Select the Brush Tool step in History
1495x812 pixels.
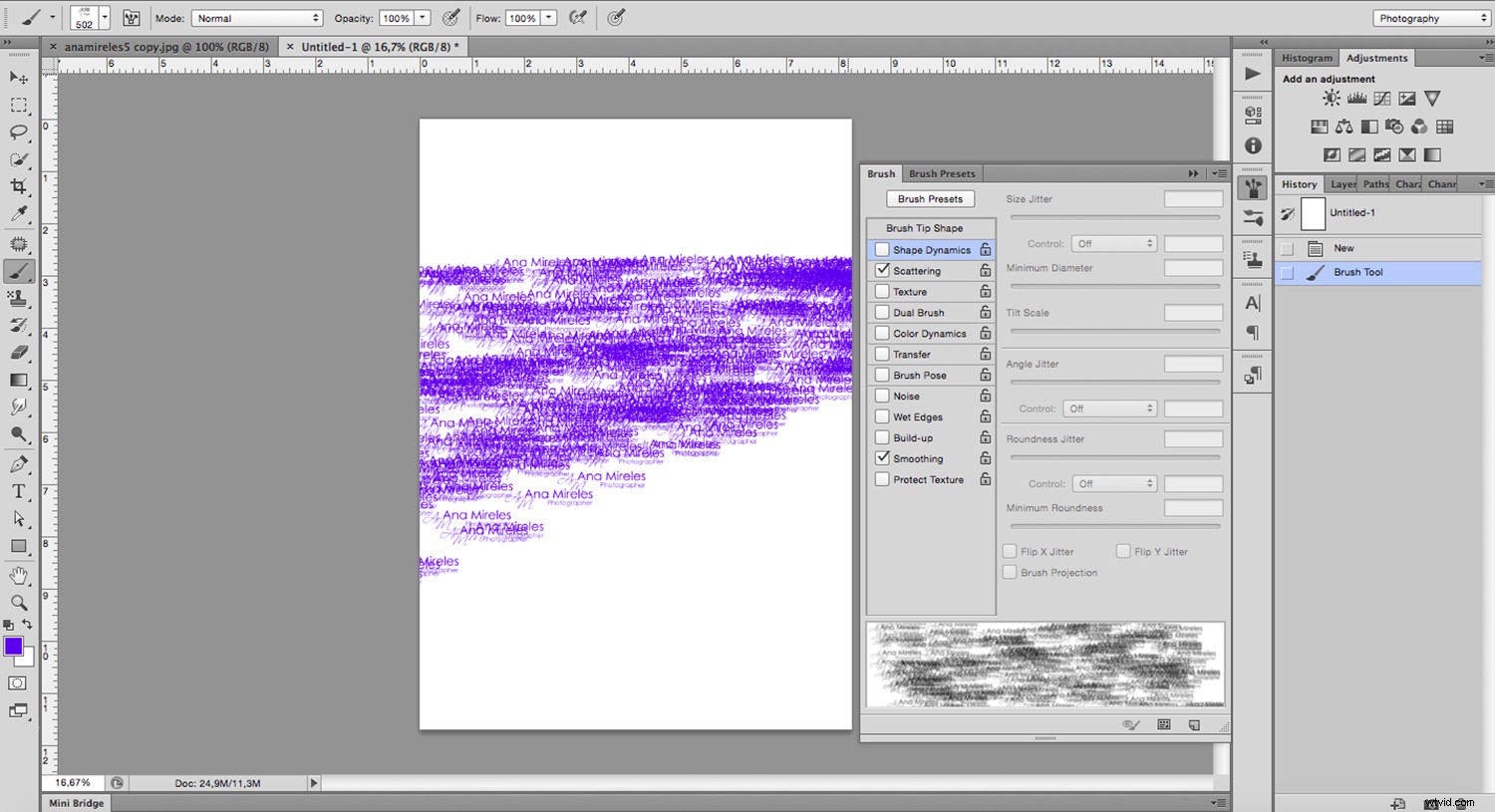1358,271
